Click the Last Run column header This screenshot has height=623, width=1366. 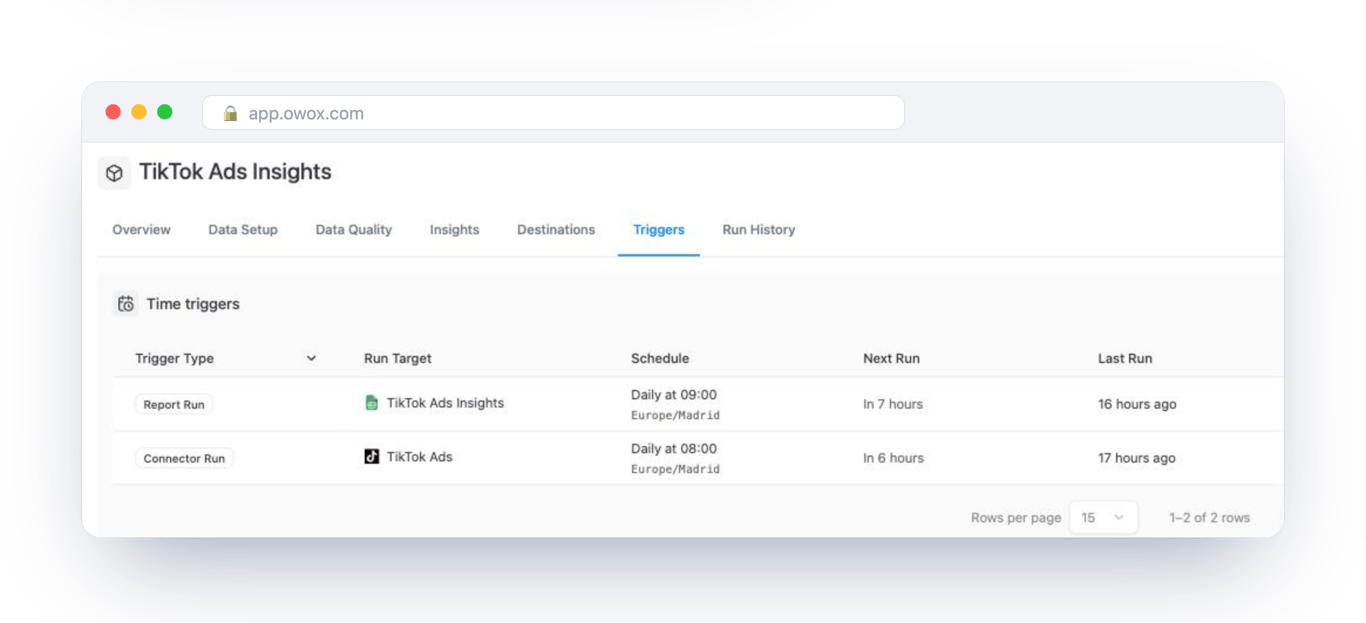coord(1125,358)
